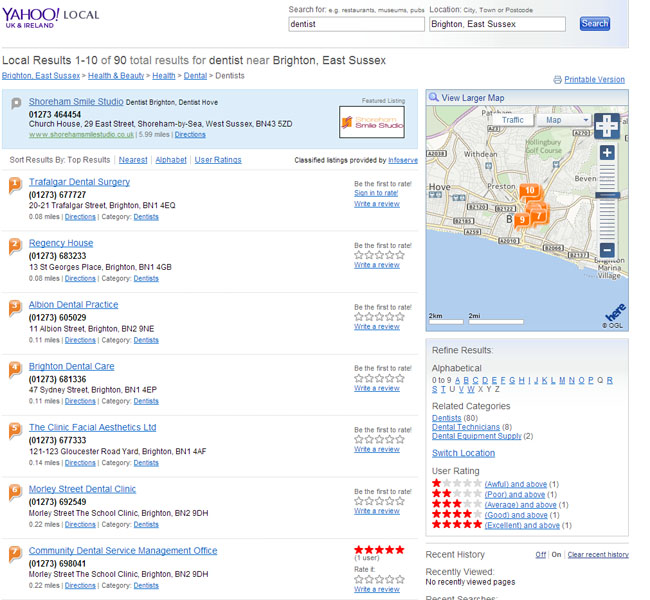Click Write a review for Regency House
650x600 pixels.
(x=377, y=265)
